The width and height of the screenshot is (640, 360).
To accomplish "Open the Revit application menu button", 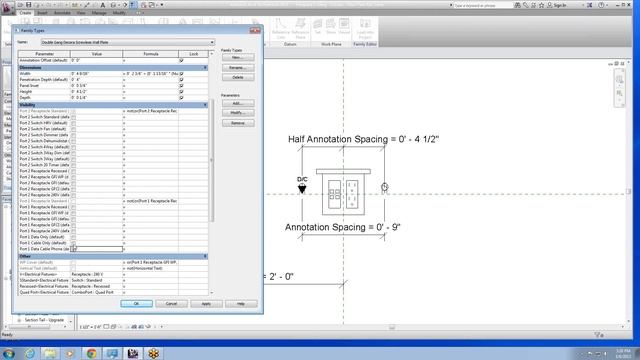I will [x=7, y=7].
